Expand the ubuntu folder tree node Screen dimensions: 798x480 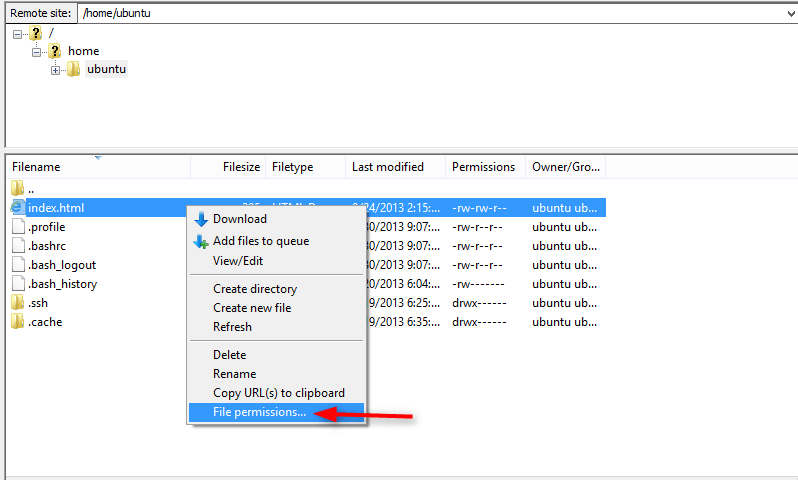click(x=56, y=70)
